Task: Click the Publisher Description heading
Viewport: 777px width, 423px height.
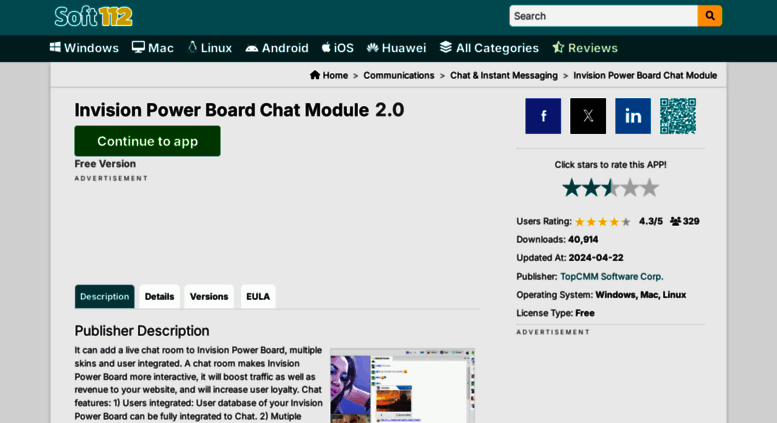Action: tap(142, 331)
